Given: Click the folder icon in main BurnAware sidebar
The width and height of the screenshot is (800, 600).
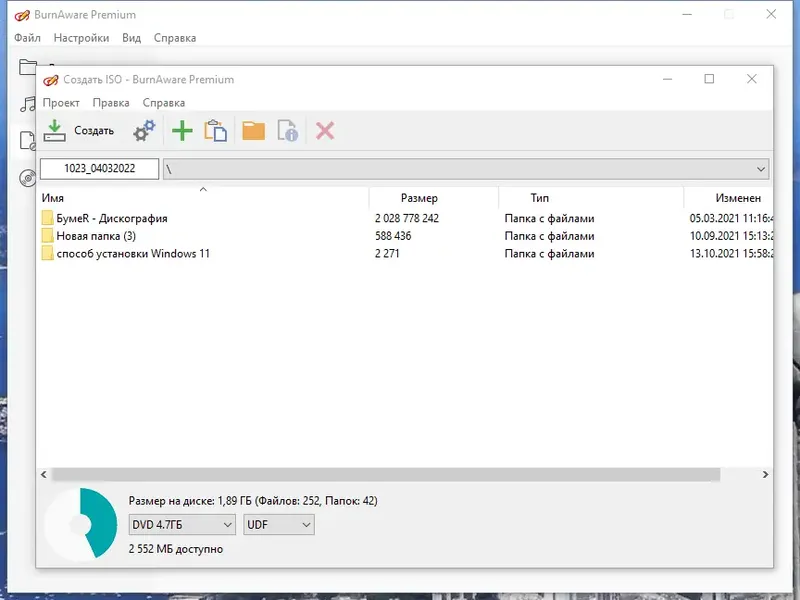Looking at the screenshot, I should pos(28,67).
